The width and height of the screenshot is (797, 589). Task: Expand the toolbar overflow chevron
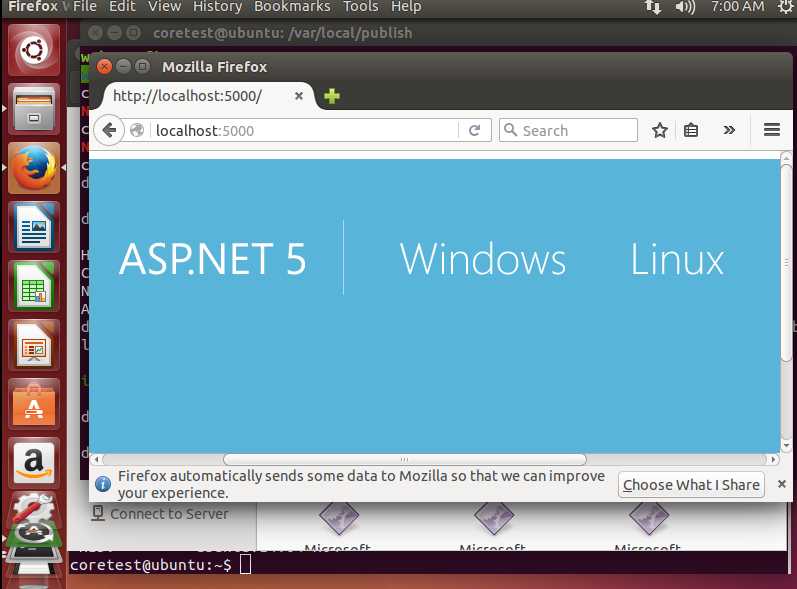click(x=729, y=130)
